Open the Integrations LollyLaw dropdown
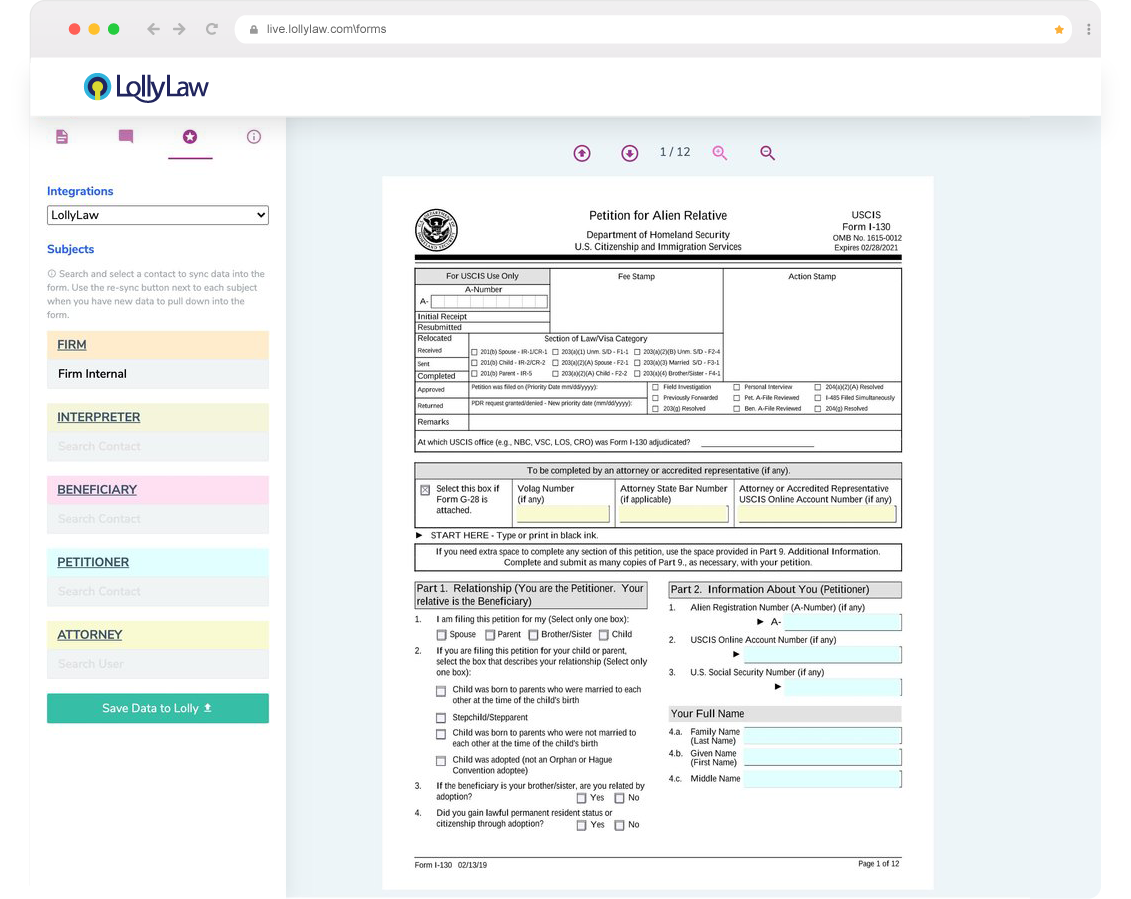 pos(158,215)
